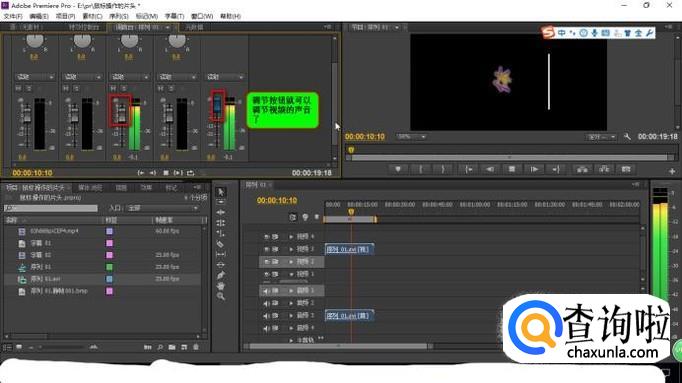Open first audio mixer channel automation dropdown

click(x=35, y=77)
